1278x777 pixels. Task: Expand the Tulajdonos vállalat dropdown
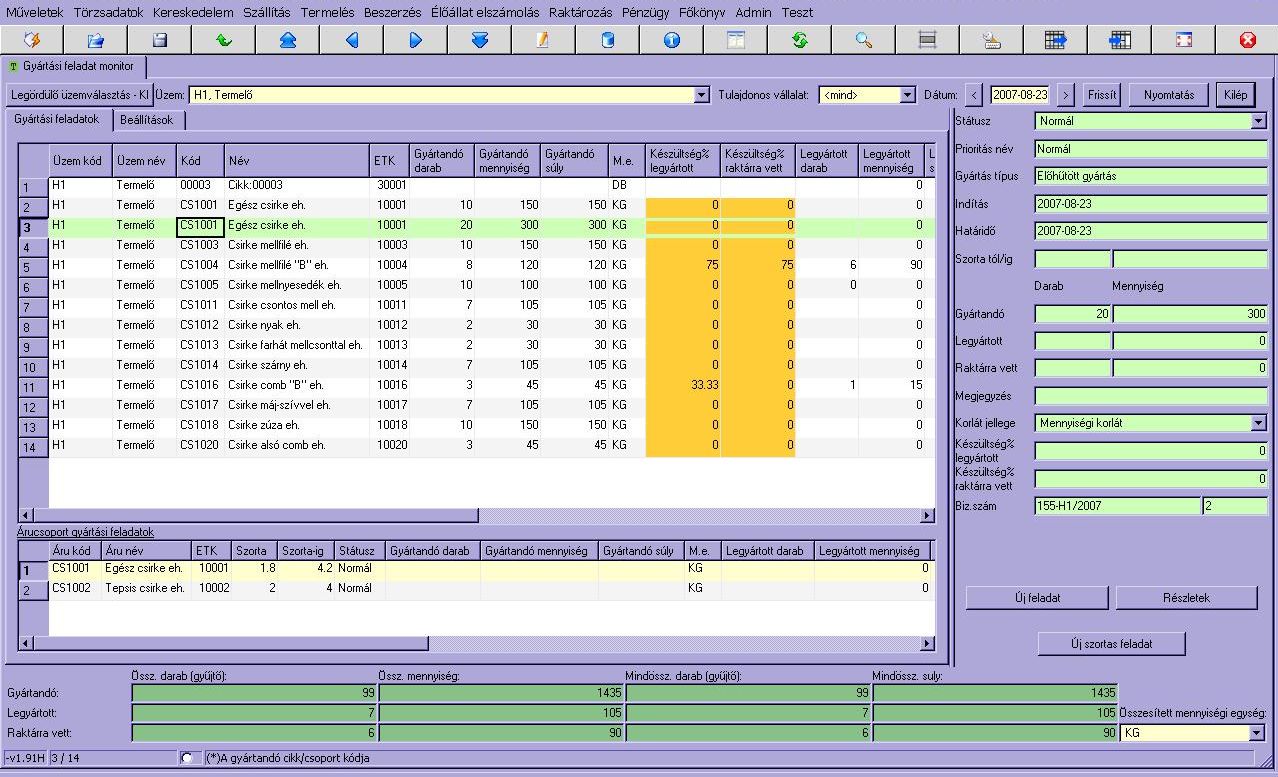coord(907,95)
